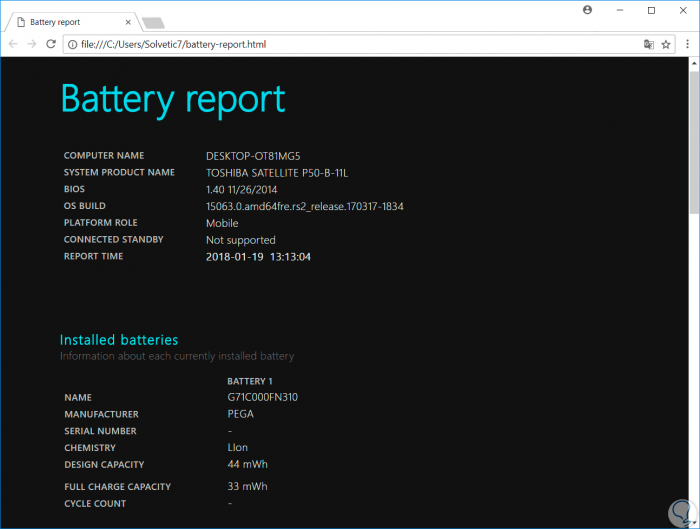
Task: Select platform role value Mobile
Action: 222,223
